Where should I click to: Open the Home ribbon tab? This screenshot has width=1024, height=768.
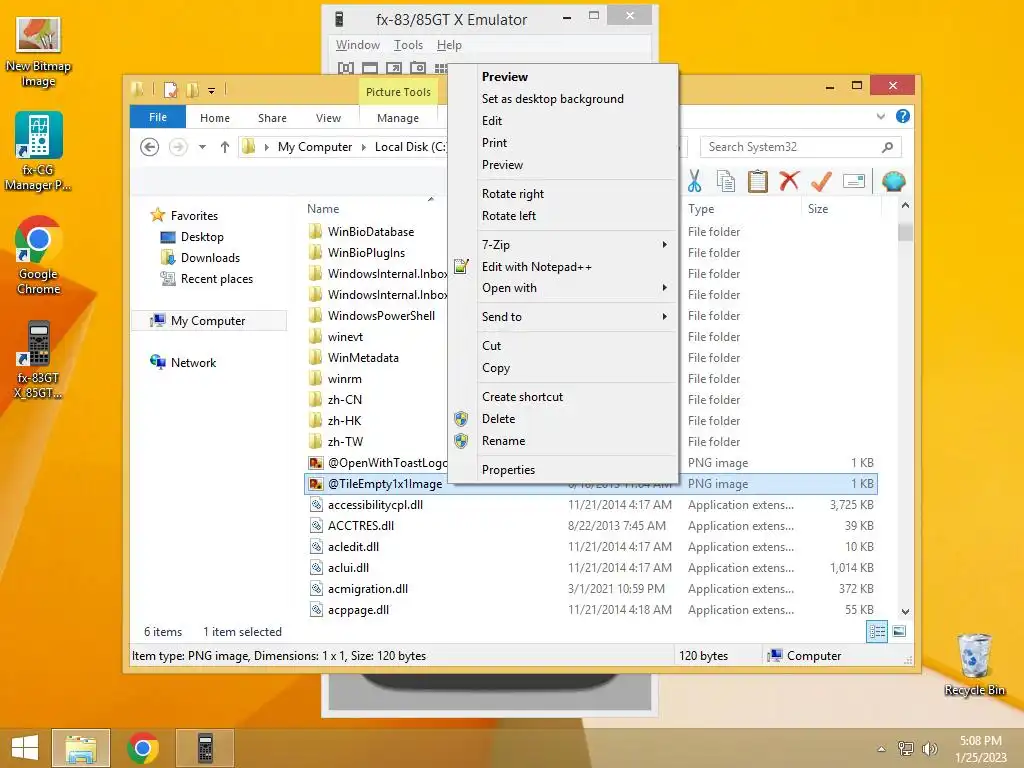pyautogui.click(x=215, y=118)
